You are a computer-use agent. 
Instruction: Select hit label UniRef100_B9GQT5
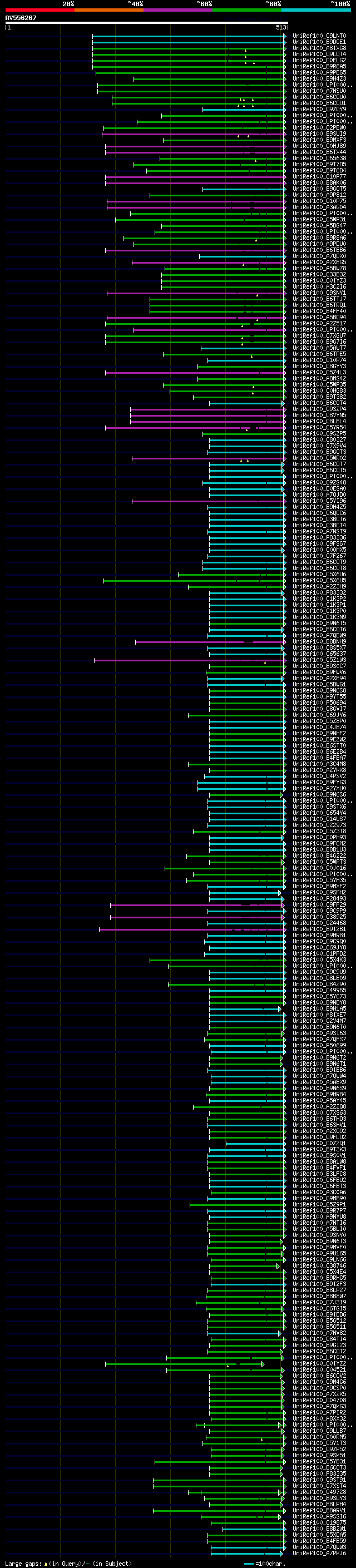[x=319, y=189]
